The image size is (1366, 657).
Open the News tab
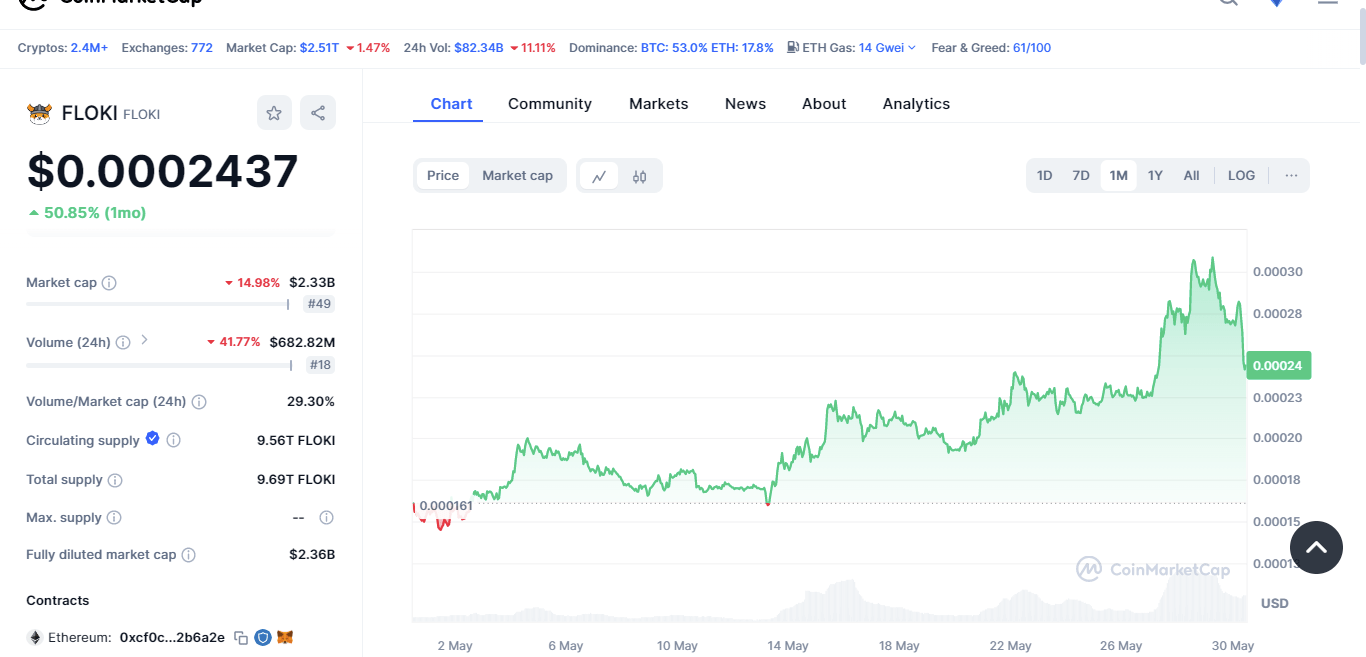[x=745, y=104]
